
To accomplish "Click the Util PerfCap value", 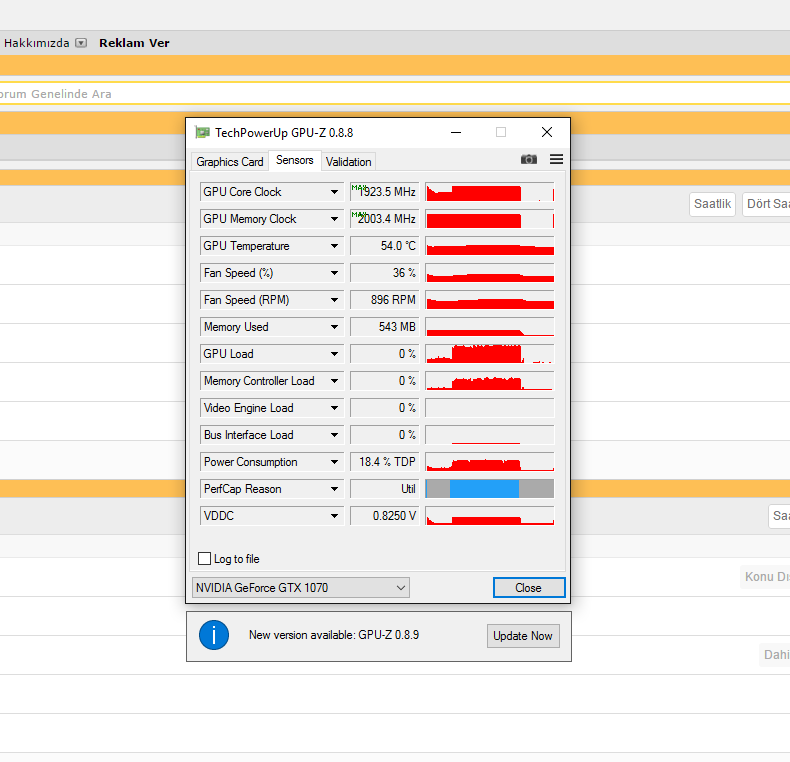I will (x=385, y=489).
